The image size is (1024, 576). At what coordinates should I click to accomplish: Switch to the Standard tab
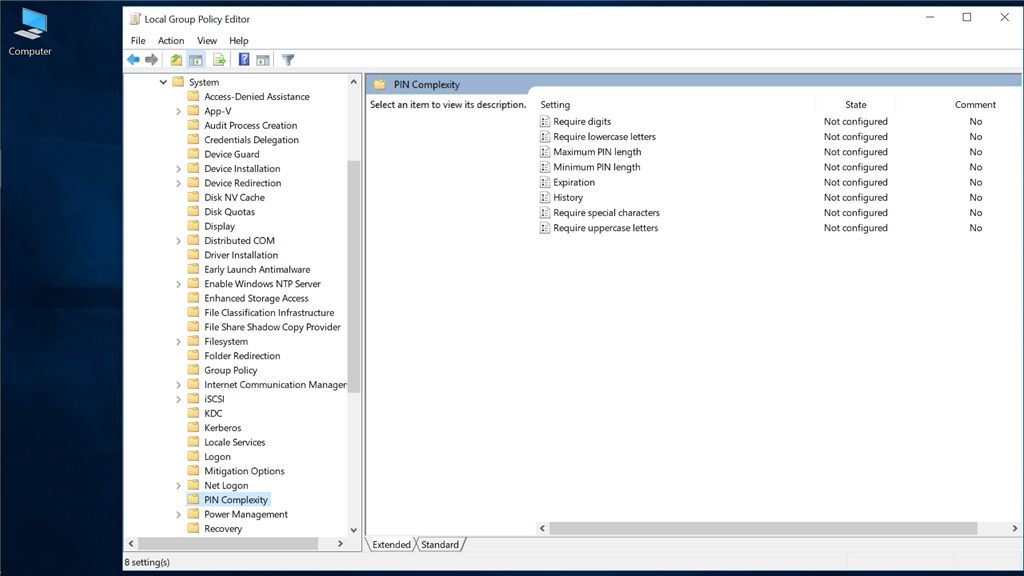pos(440,545)
